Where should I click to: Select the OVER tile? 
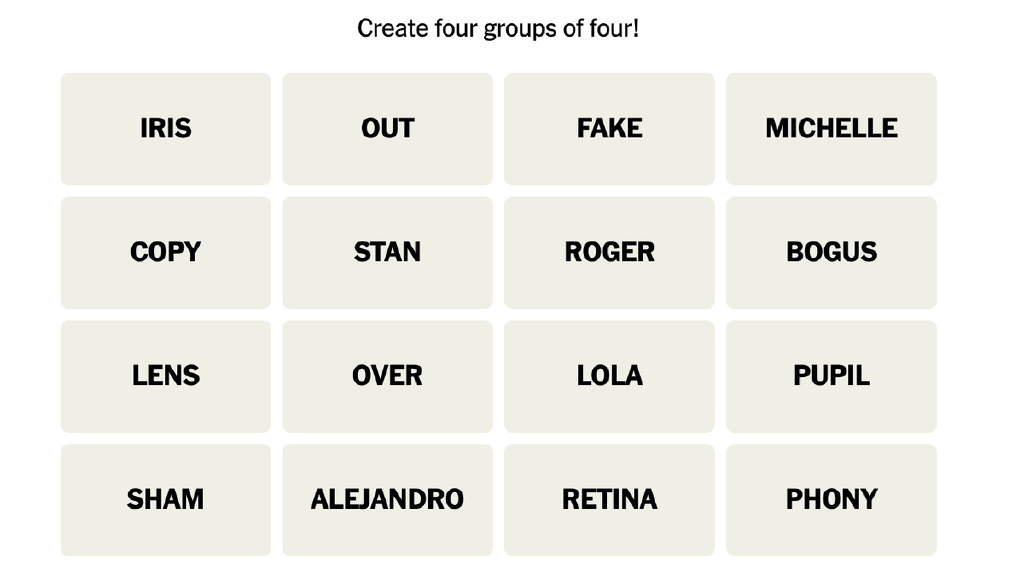click(x=387, y=376)
